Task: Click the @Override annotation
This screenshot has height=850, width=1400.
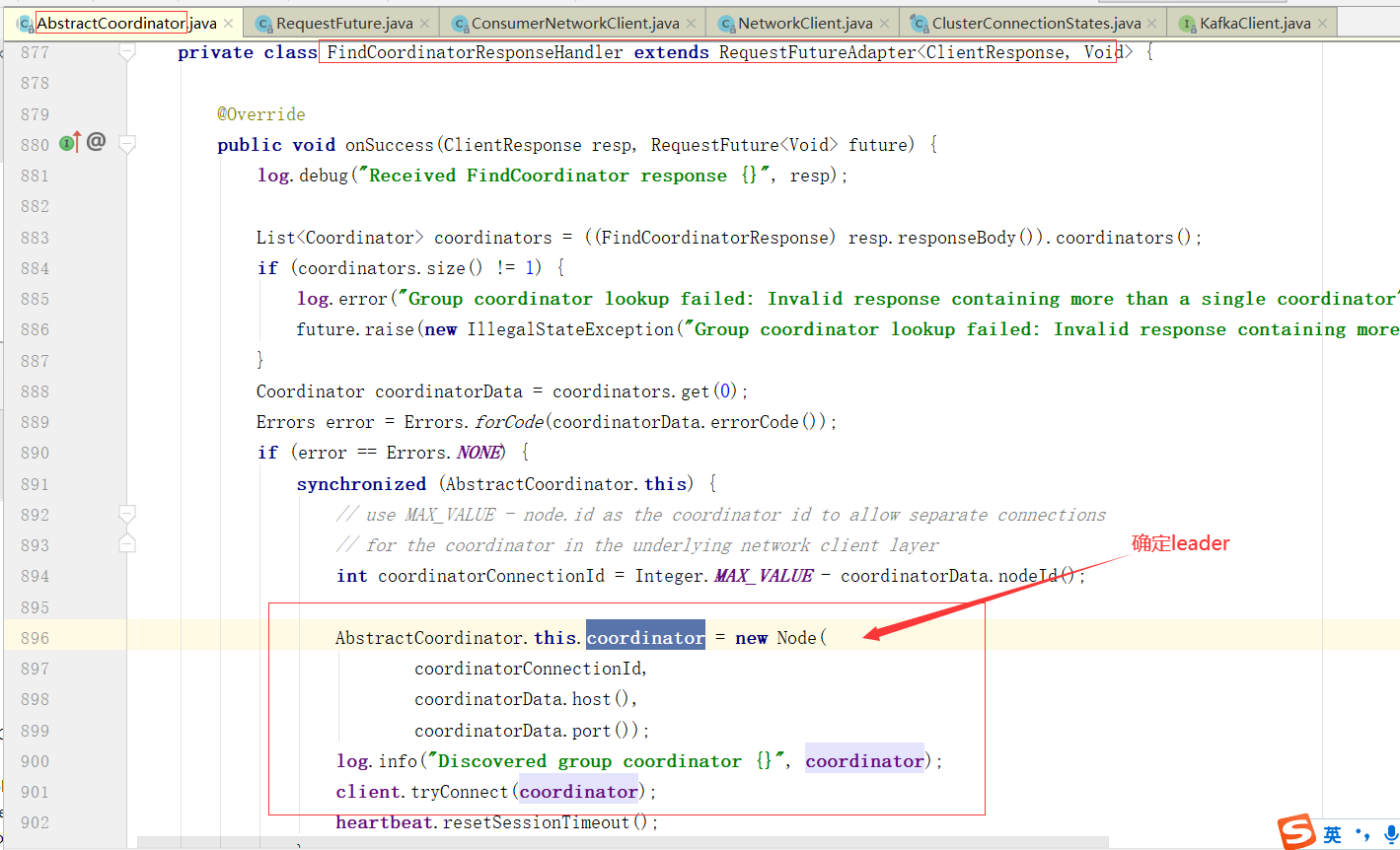Action: point(261,114)
